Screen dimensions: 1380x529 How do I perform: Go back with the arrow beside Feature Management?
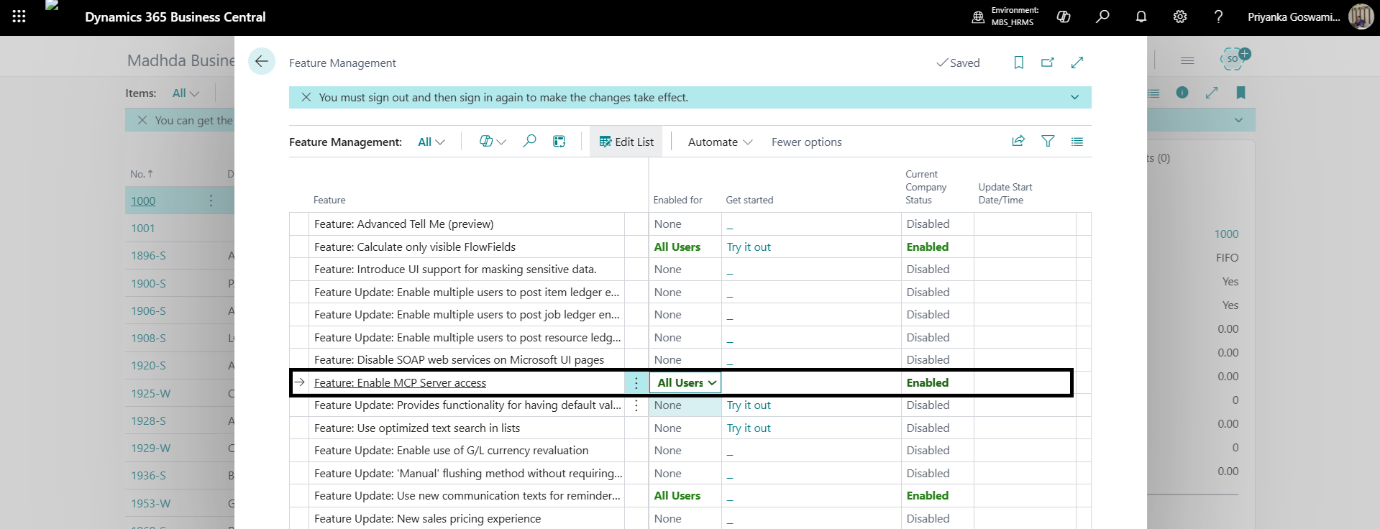[262, 61]
